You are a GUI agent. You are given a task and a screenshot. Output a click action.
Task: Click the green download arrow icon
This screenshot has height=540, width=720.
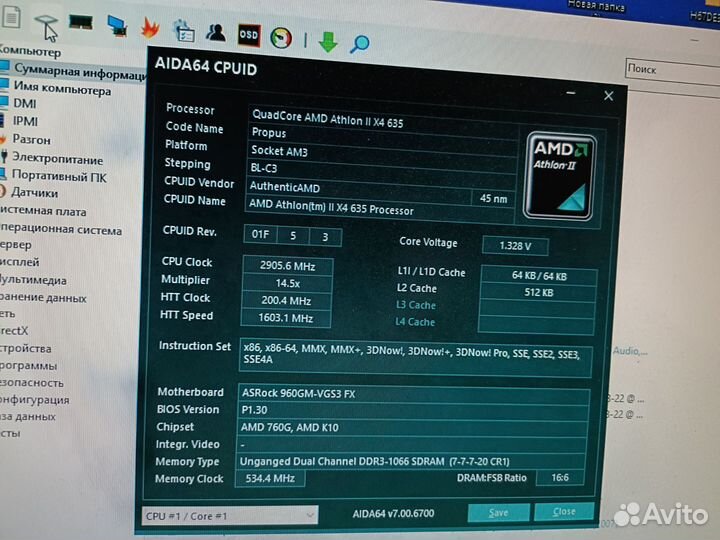[328, 42]
